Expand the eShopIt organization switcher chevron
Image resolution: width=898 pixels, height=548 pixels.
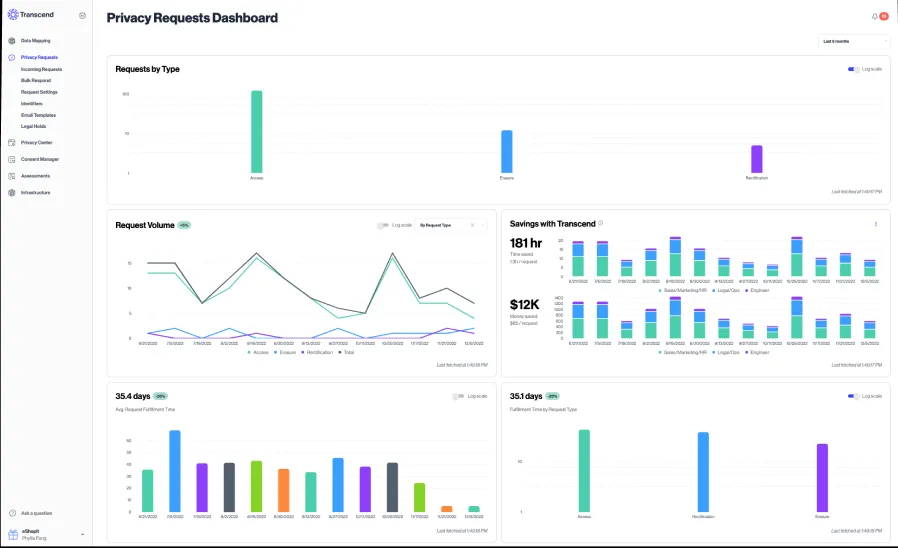click(x=82, y=534)
